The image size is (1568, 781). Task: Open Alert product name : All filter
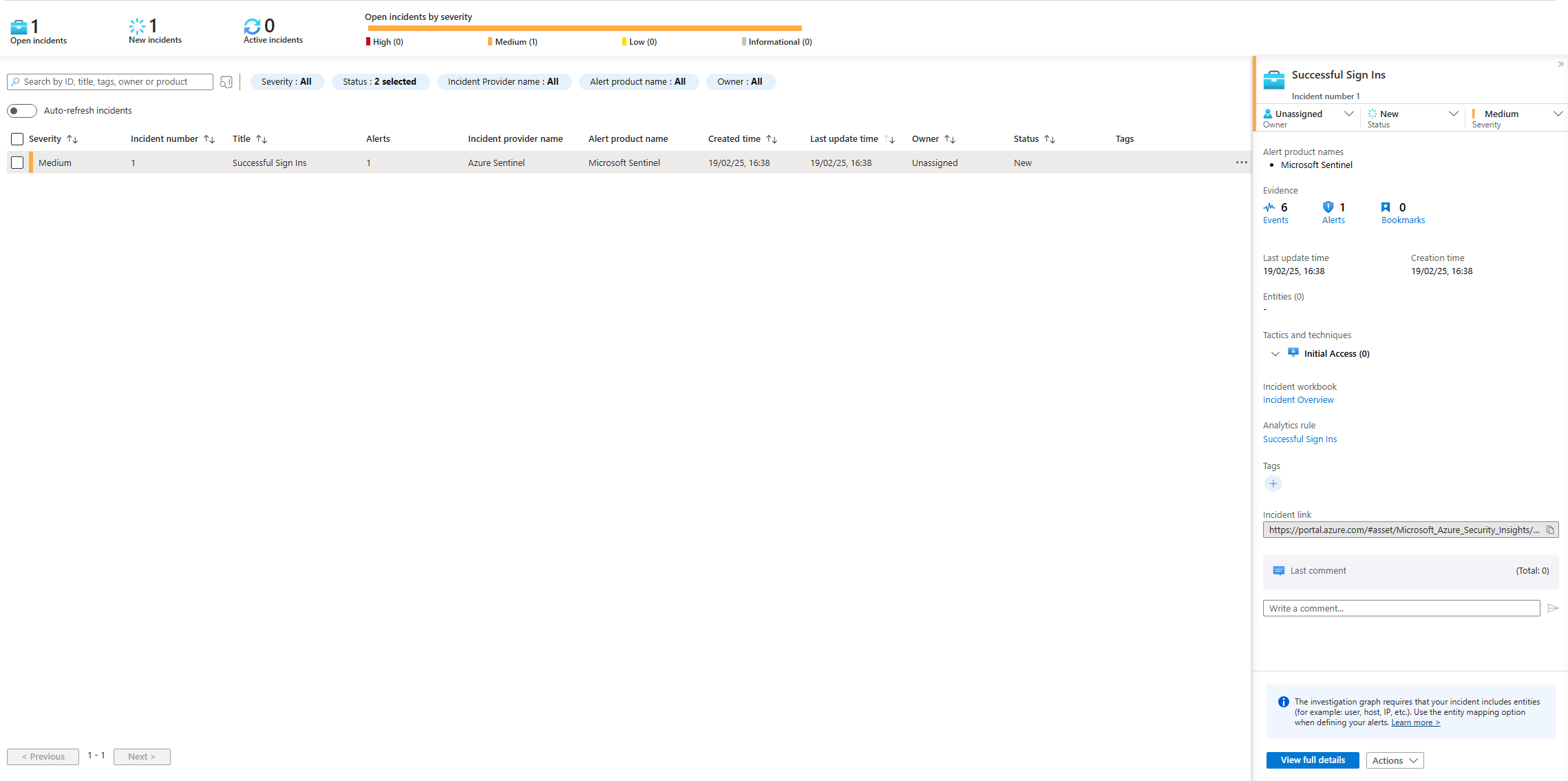point(638,82)
